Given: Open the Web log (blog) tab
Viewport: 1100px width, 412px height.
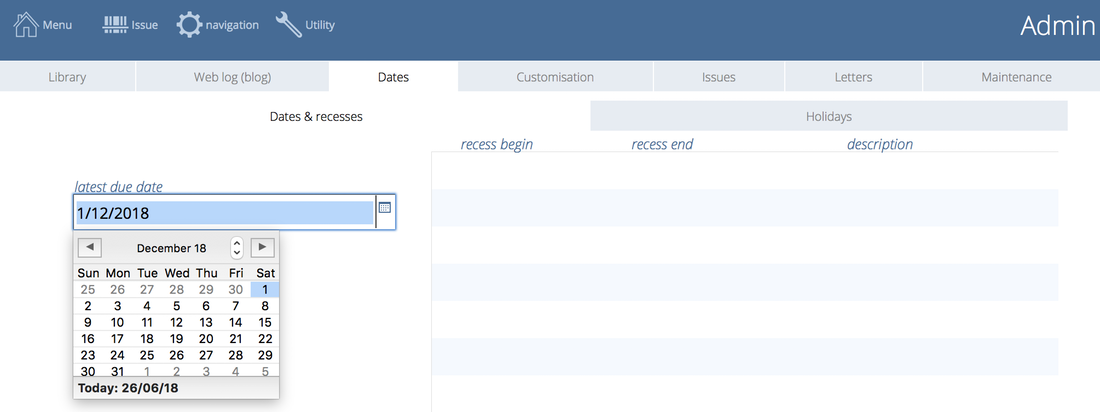Looking at the screenshot, I should tap(232, 77).
